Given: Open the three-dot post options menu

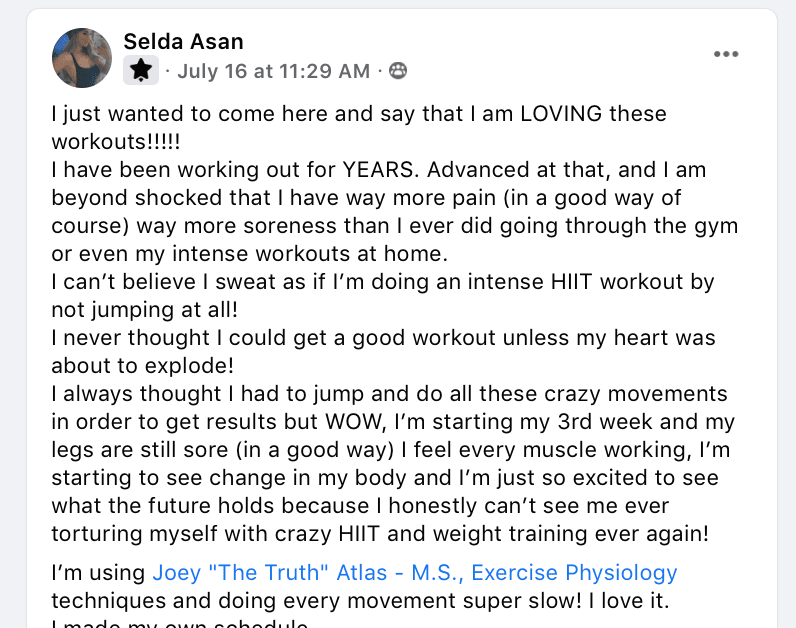Looking at the screenshot, I should [x=726, y=54].
